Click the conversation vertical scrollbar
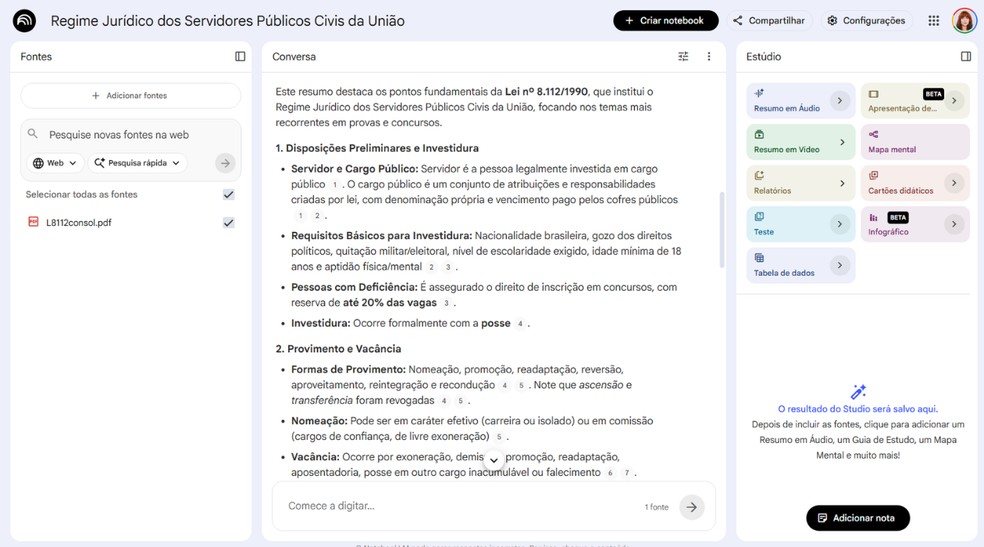984x547 pixels. point(722,230)
